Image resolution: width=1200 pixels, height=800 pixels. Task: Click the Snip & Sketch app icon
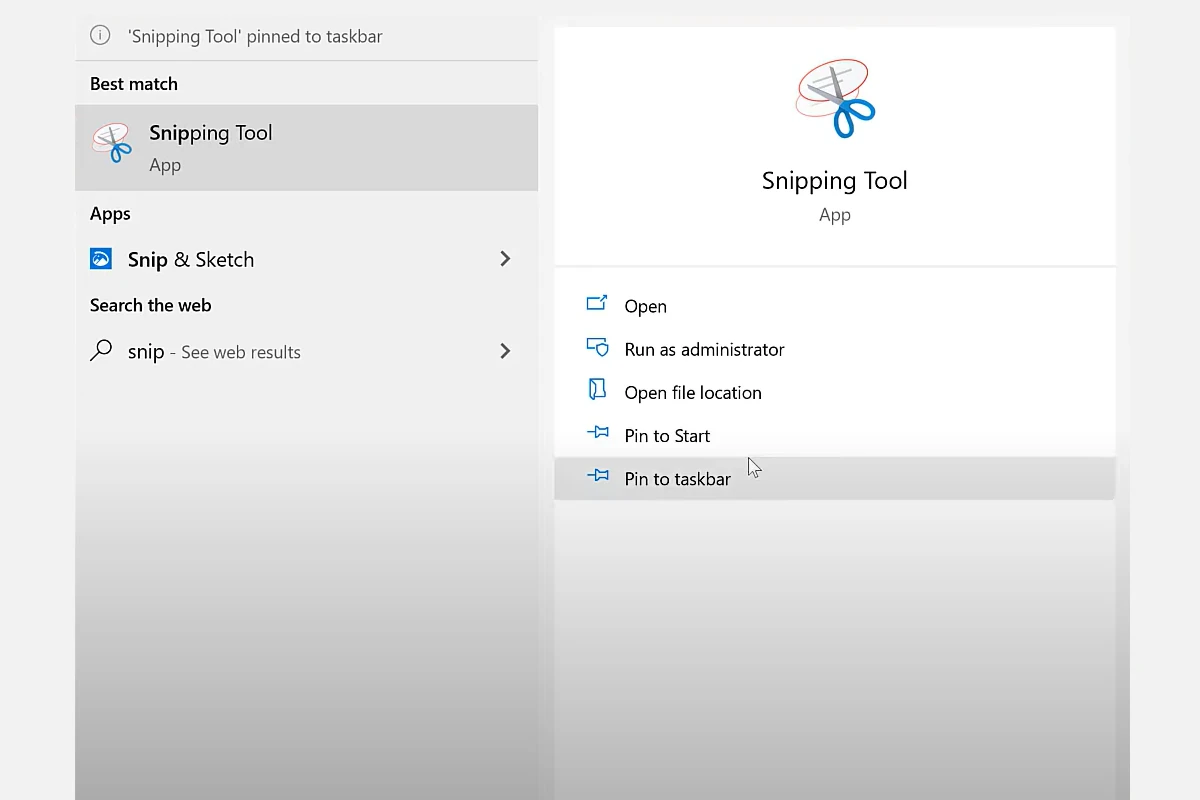(x=101, y=259)
